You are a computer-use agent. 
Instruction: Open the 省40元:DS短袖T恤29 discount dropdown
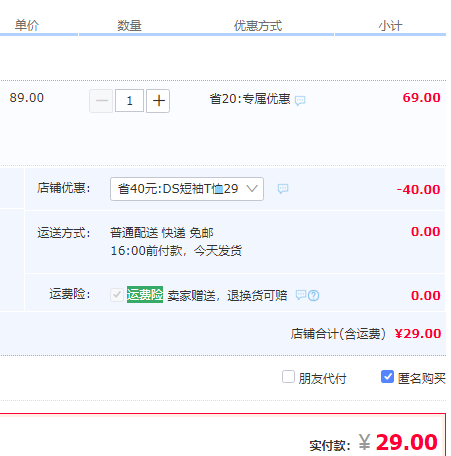click(187, 189)
